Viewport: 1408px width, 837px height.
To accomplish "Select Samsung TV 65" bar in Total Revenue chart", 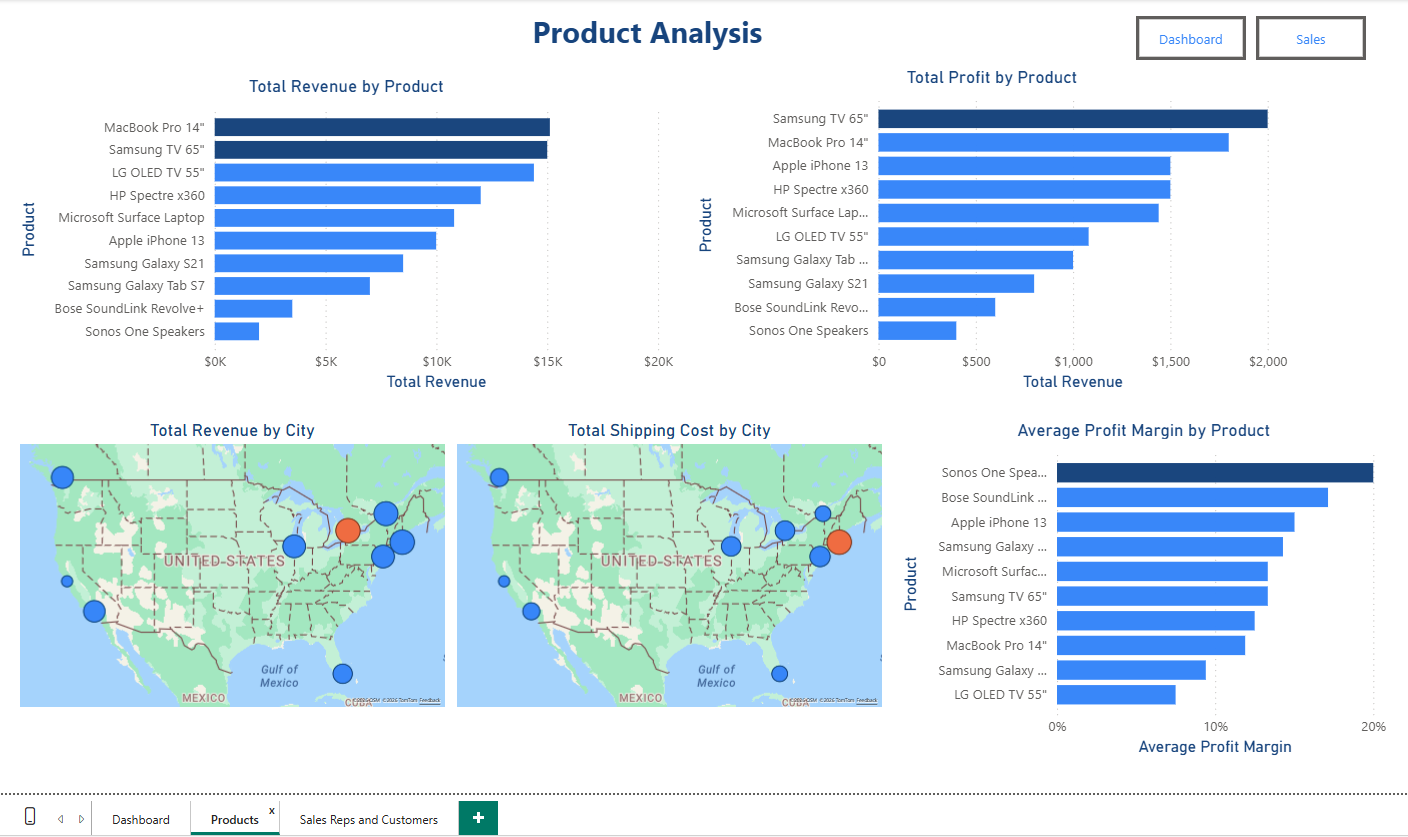I will [x=381, y=150].
